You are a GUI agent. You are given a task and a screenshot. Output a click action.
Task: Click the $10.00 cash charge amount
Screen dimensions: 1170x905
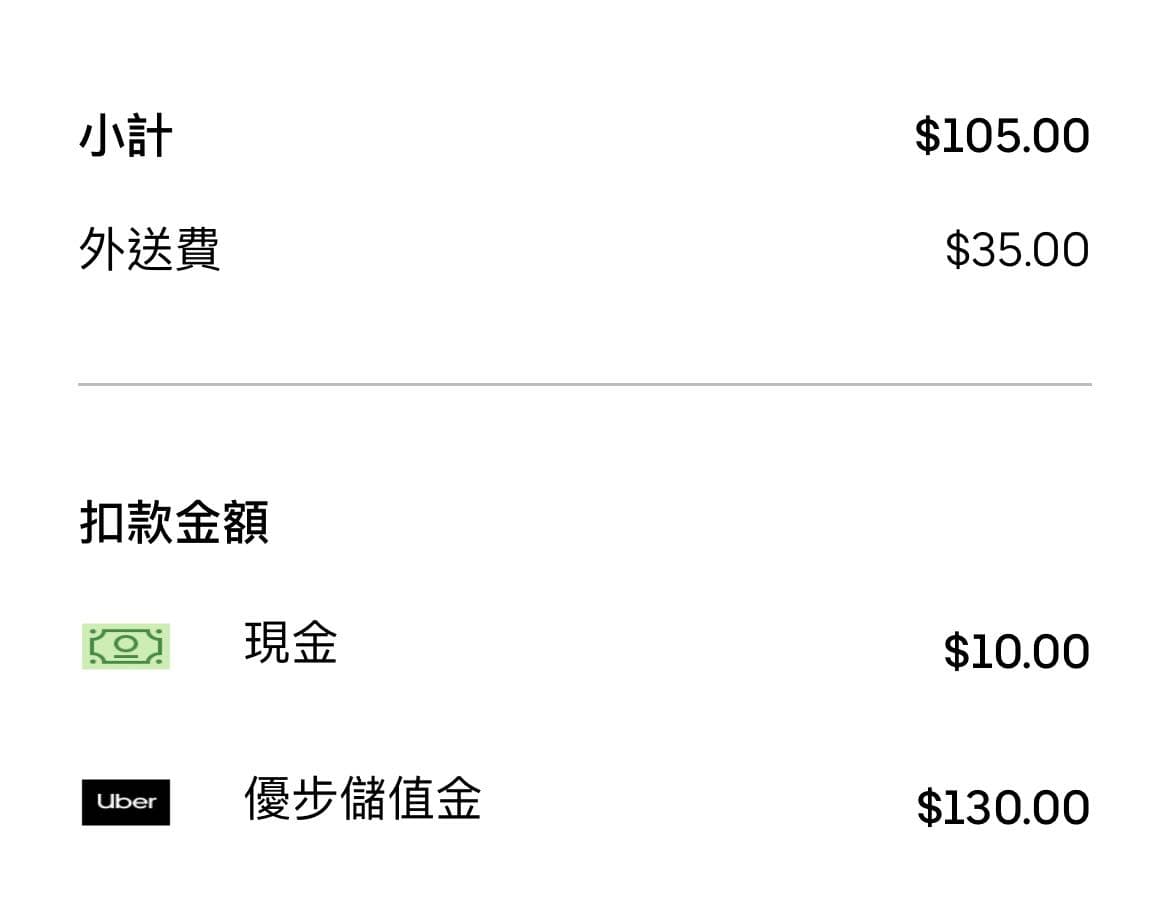click(1016, 651)
